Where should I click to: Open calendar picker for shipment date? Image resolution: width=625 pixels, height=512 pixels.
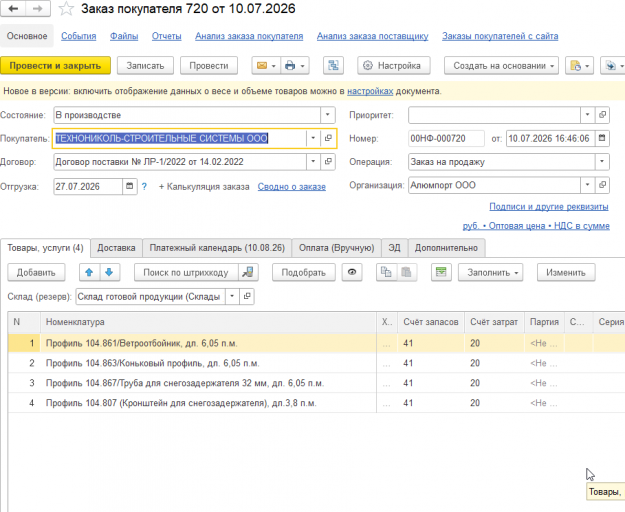pyautogui.click(x=130, y=186)
